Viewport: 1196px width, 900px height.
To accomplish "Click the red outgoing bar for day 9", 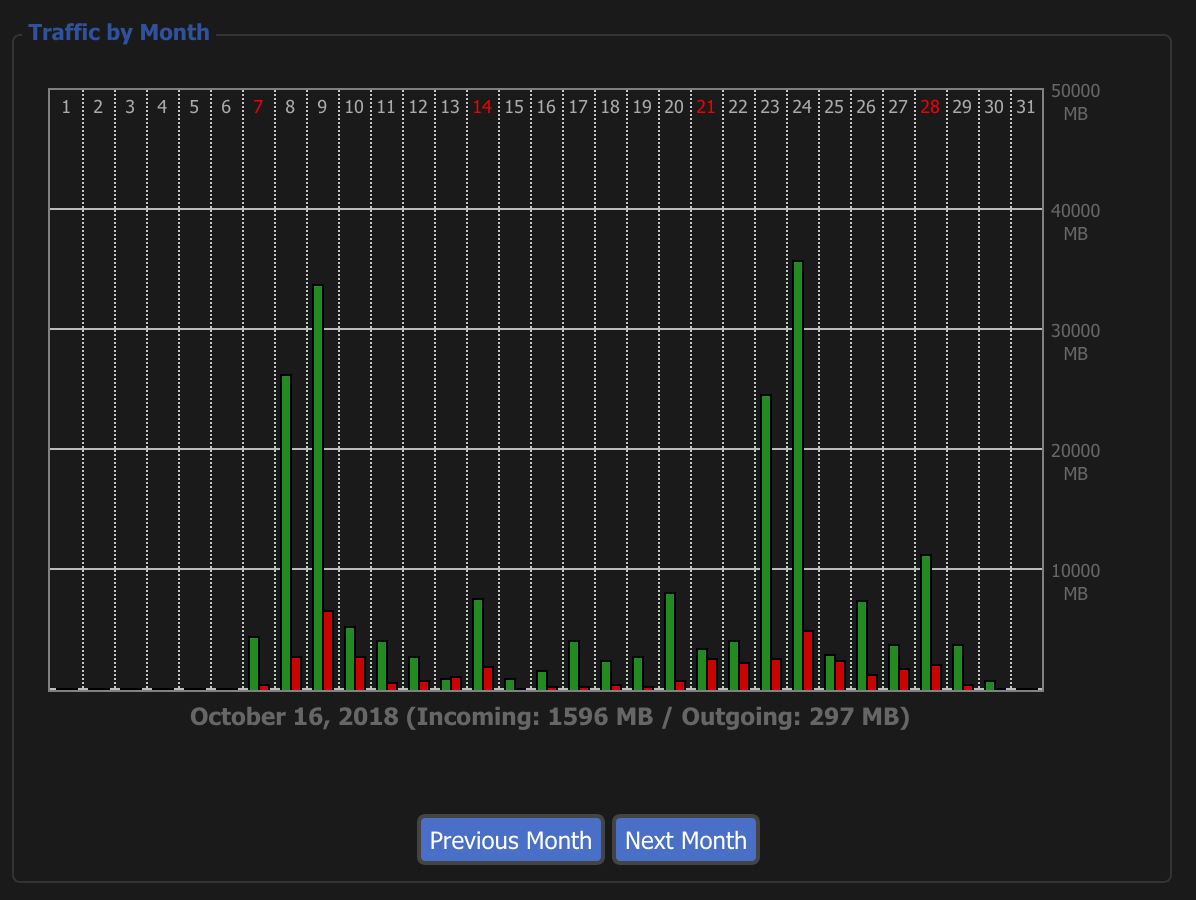I will [328, 650].
